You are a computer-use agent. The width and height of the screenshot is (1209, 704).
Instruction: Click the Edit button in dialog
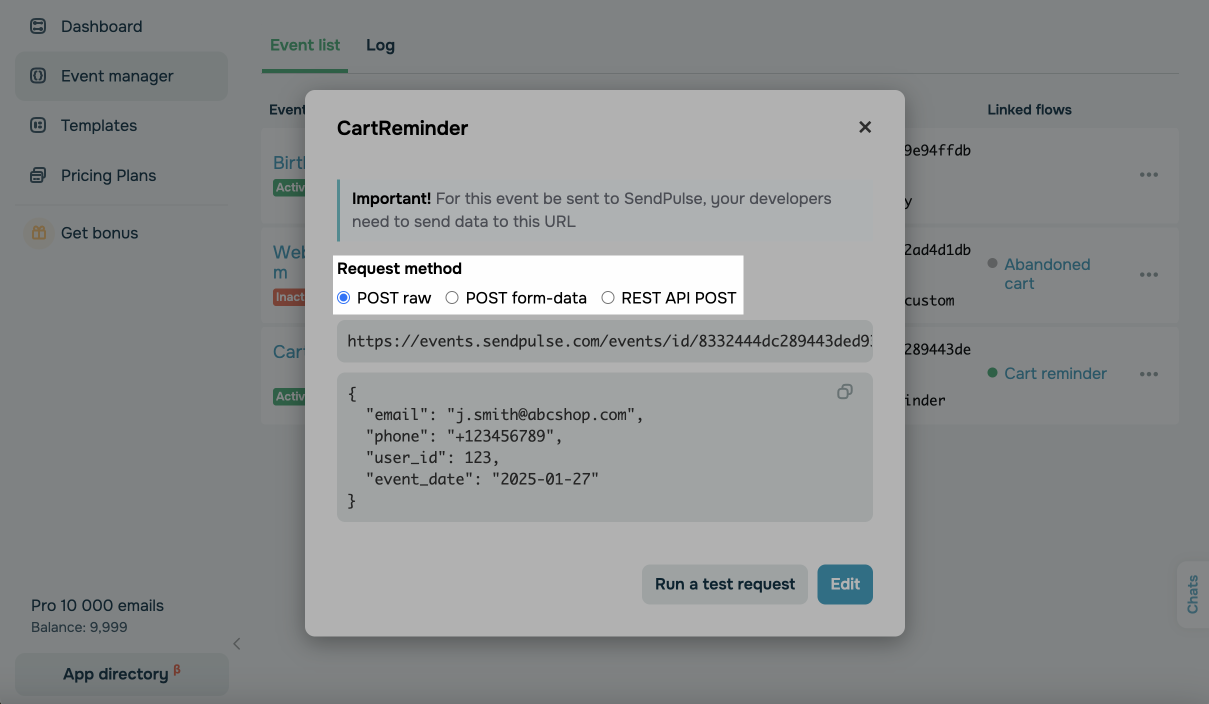click(845, 585)
